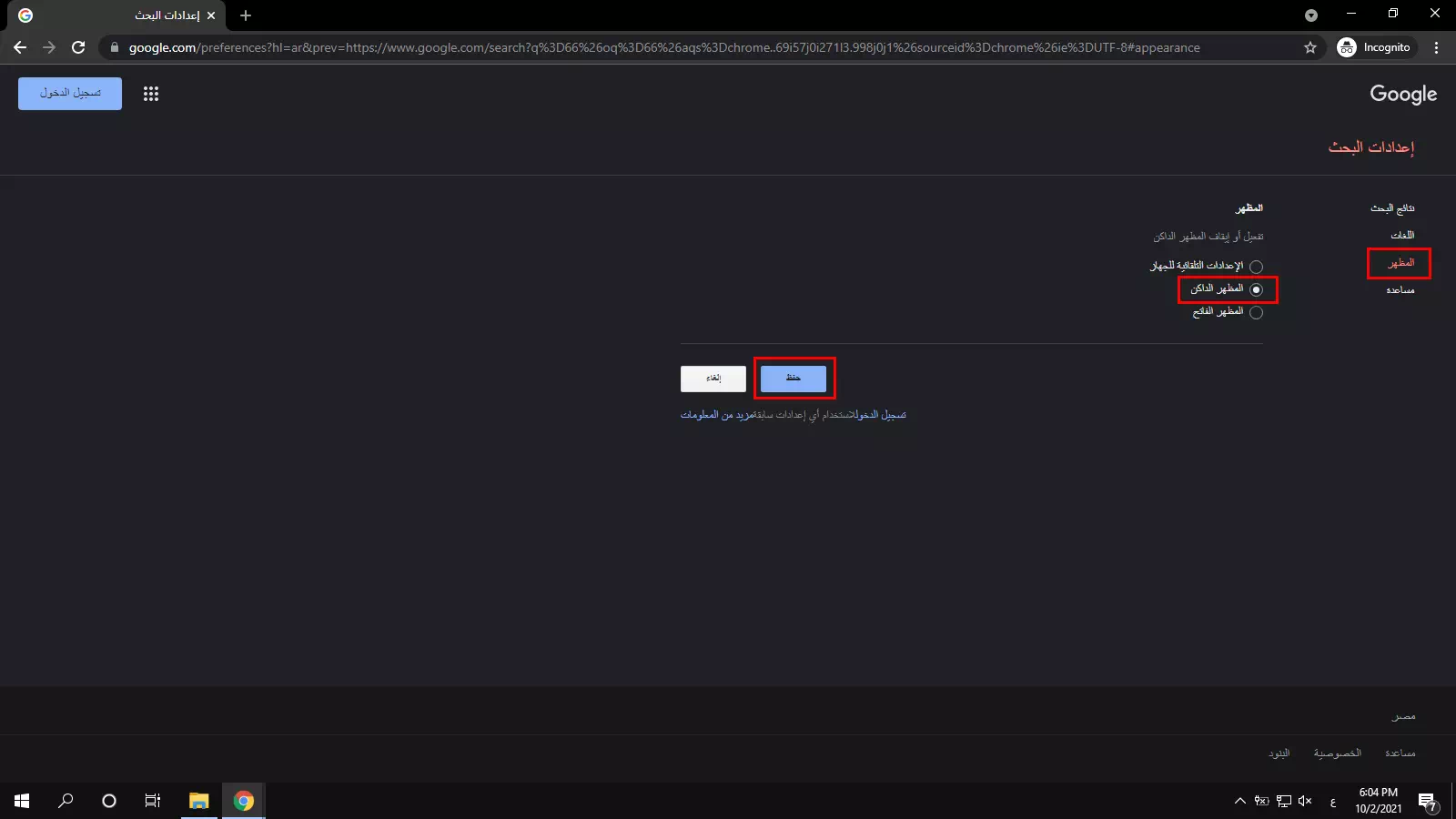Click the URL address bar

[x=664, y=47]
